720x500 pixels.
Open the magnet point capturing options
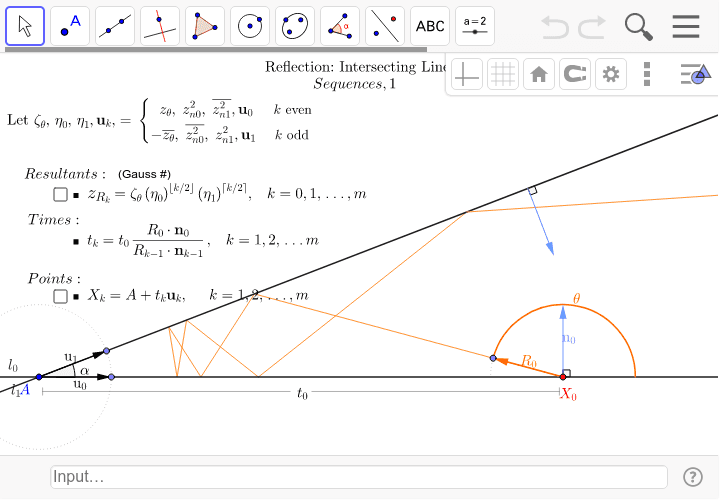pos(575,74)
